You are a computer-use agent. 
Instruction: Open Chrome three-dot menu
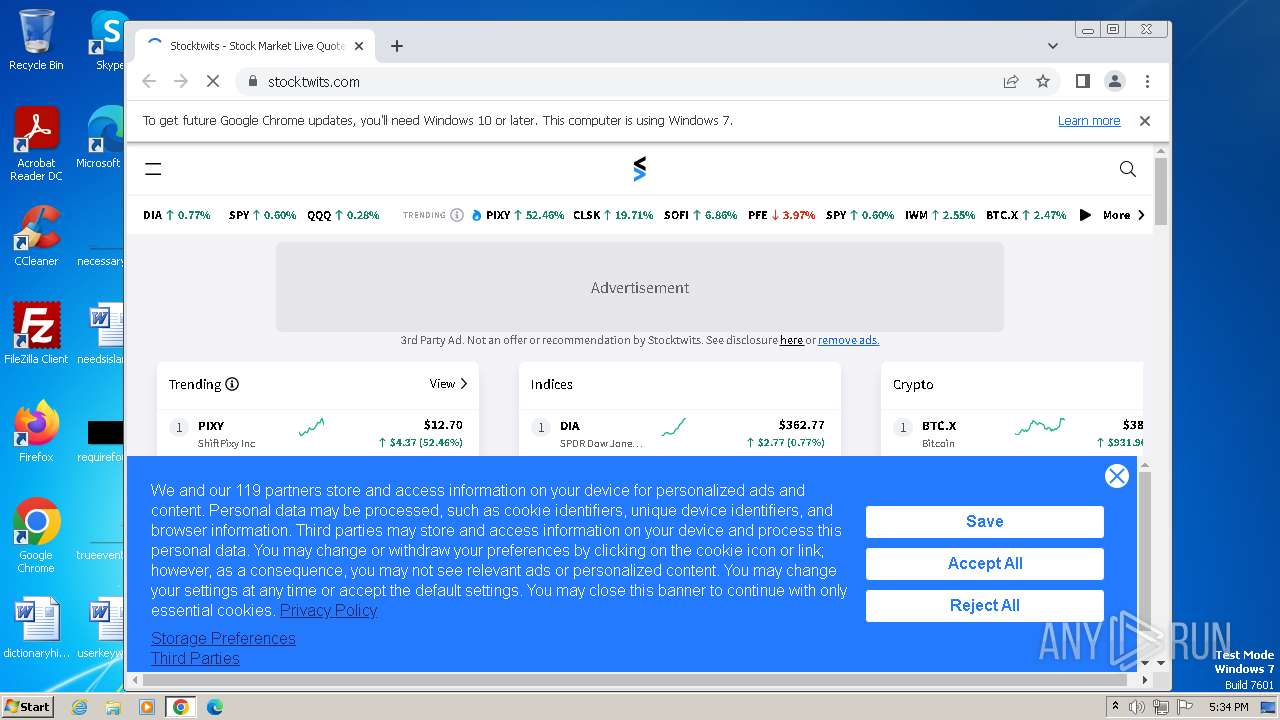click(x=1147, y=82)
